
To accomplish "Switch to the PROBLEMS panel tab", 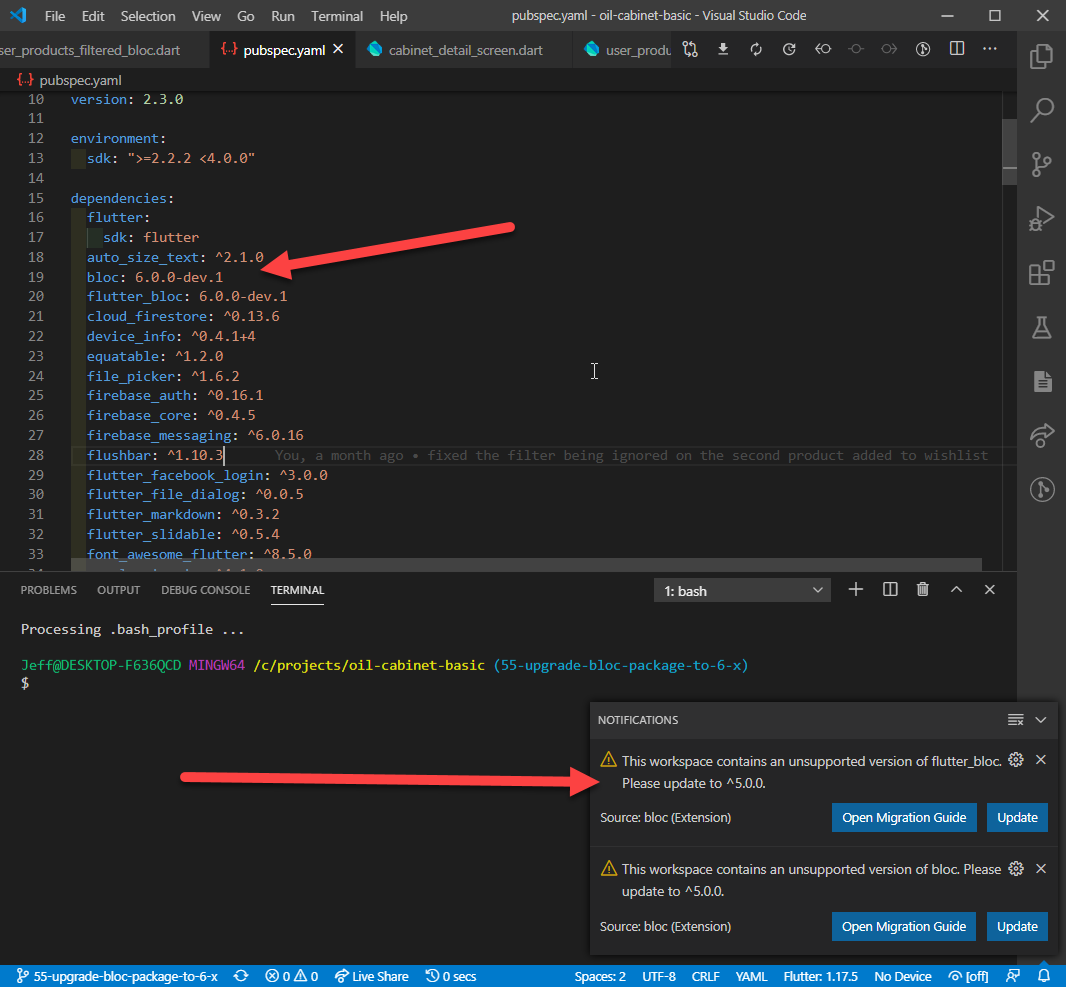I will point(48,590).
